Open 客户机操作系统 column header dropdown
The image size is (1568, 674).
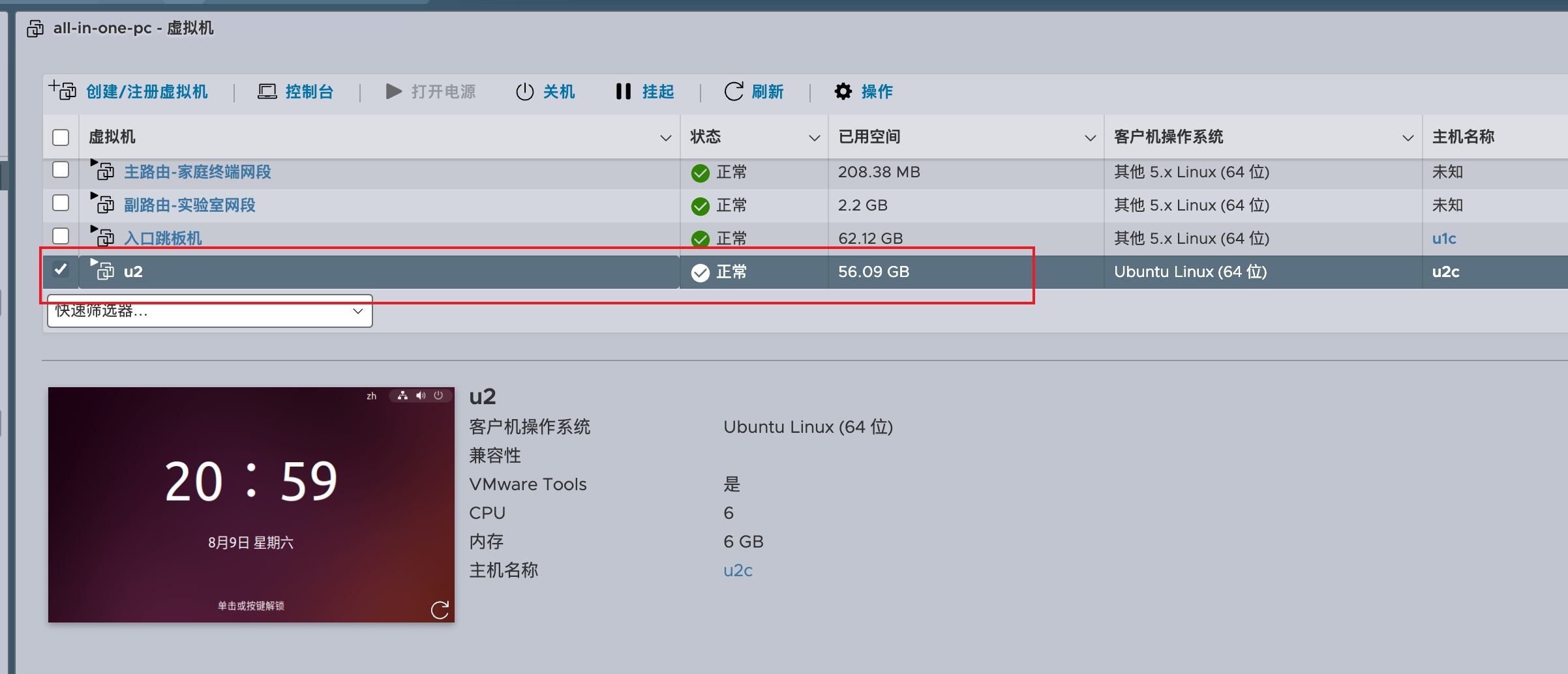point(1408,138)
